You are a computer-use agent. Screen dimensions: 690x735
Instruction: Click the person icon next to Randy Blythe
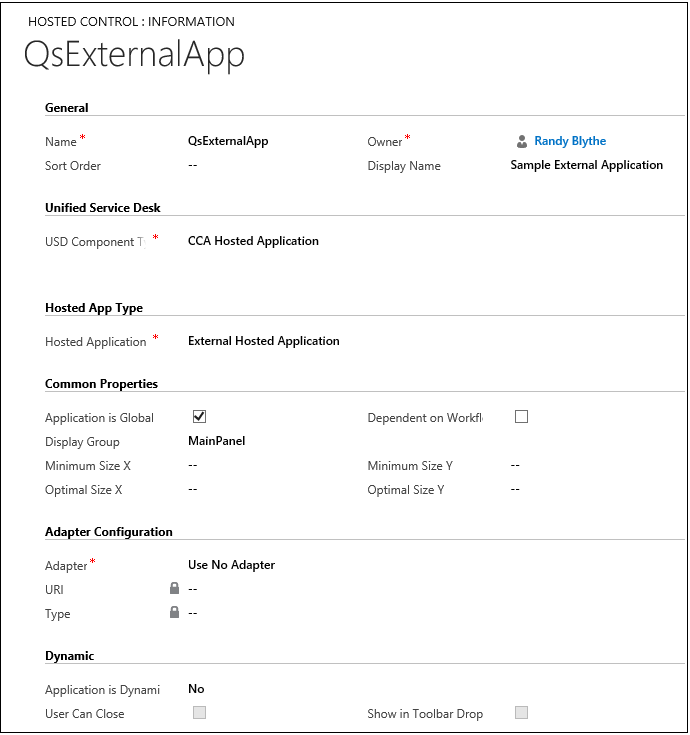(x=522, y=141)
